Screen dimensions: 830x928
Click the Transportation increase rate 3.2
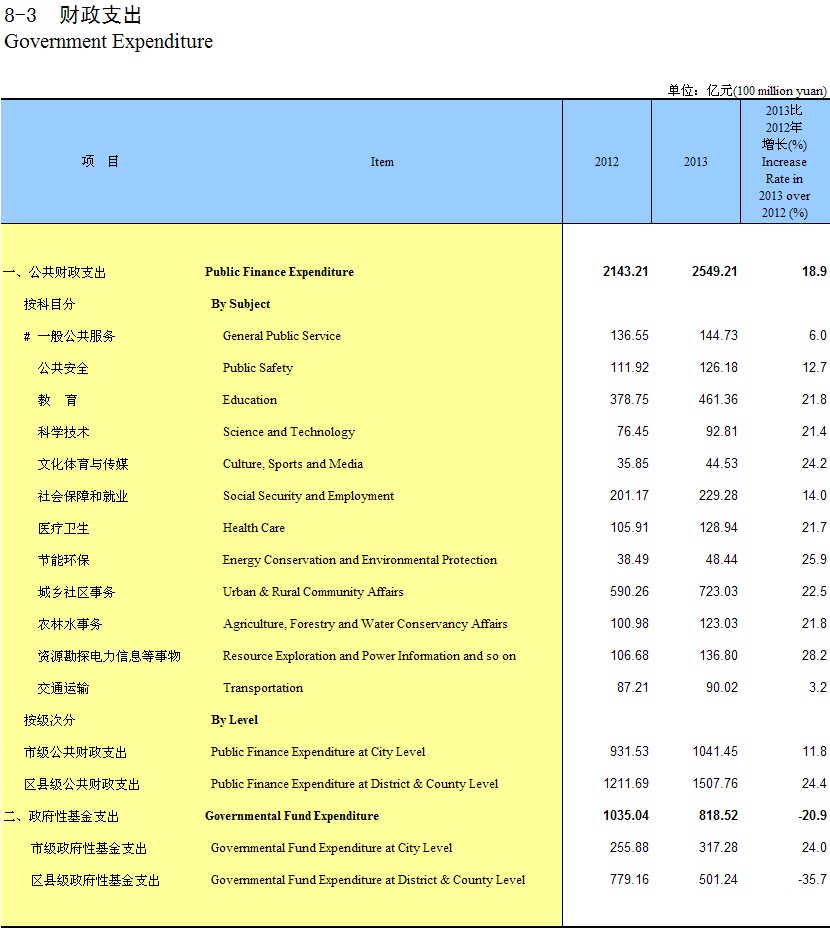click(817, 688)
